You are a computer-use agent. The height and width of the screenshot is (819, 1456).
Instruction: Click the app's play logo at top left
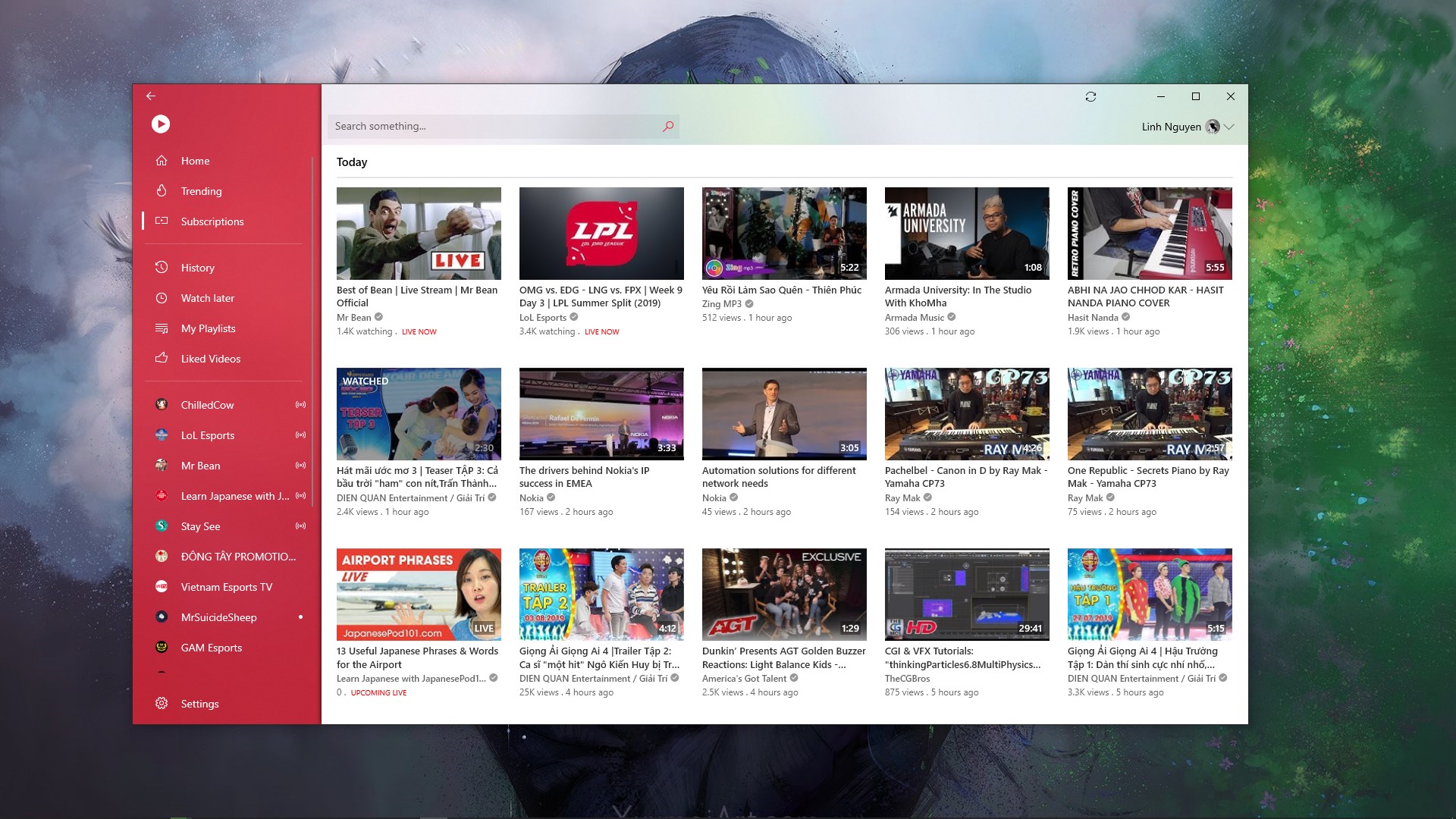(160, 124)
